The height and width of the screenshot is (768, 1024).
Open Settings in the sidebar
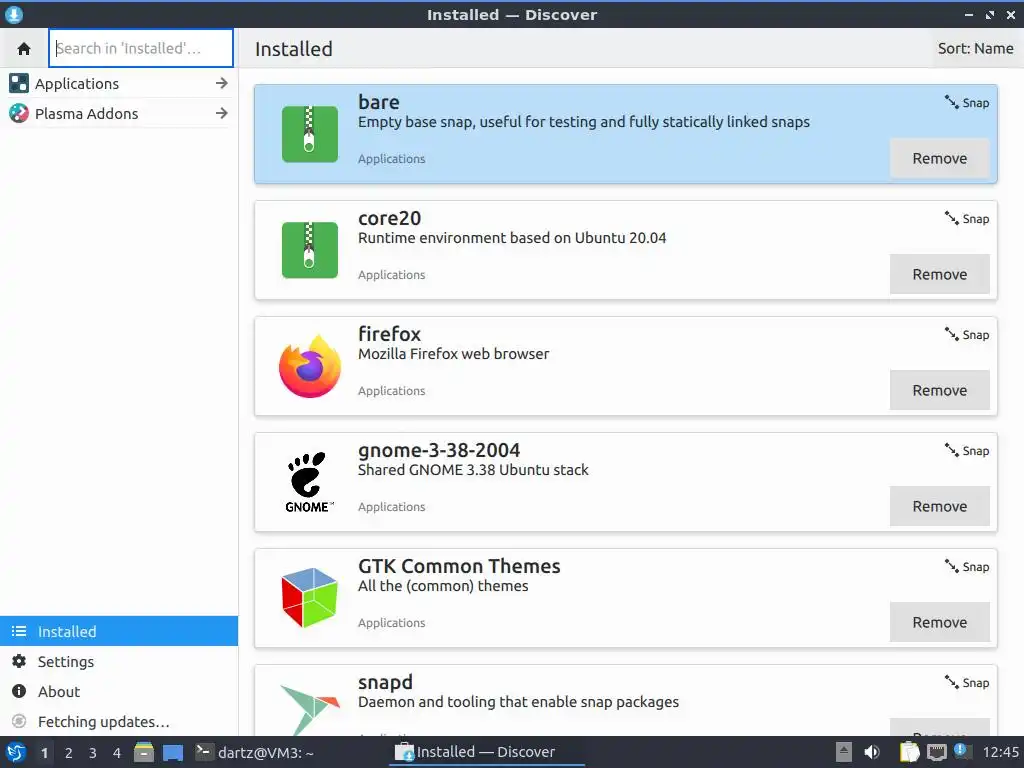click(x=119, y=662)
